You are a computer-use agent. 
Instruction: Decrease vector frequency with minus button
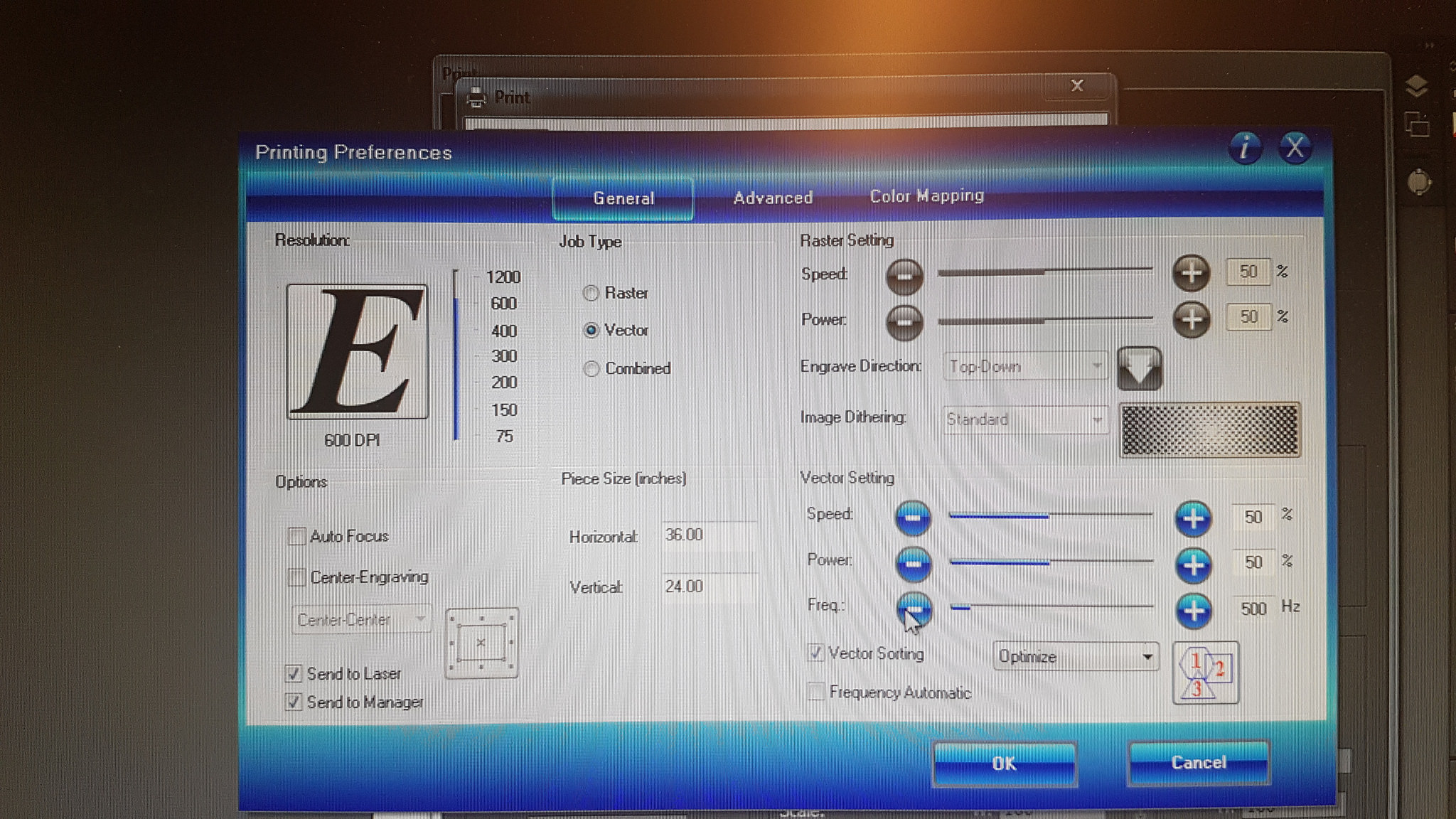(914, 609)
